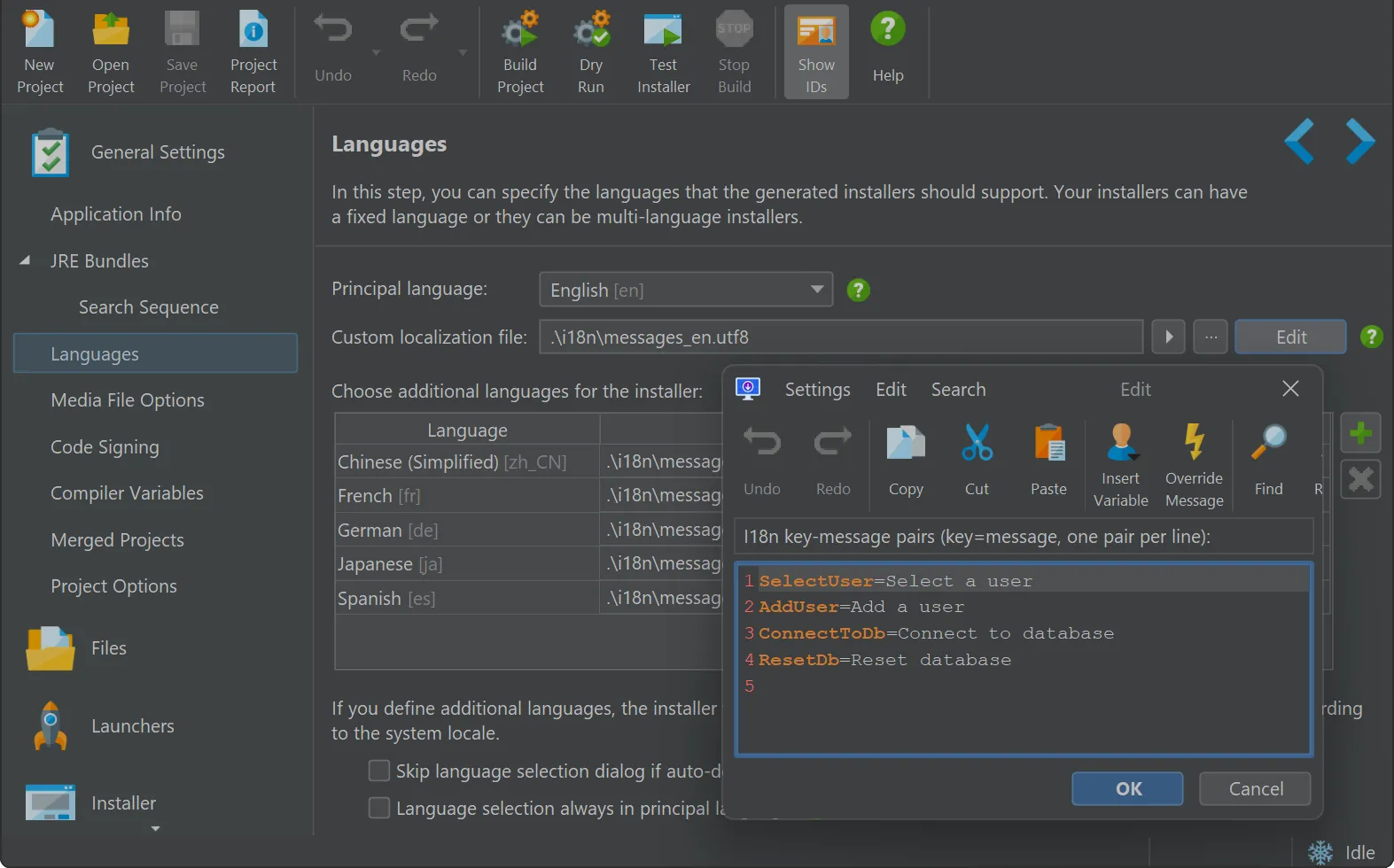
Task: Click the Edit button for localization file
Action: tap(1290, 337)
